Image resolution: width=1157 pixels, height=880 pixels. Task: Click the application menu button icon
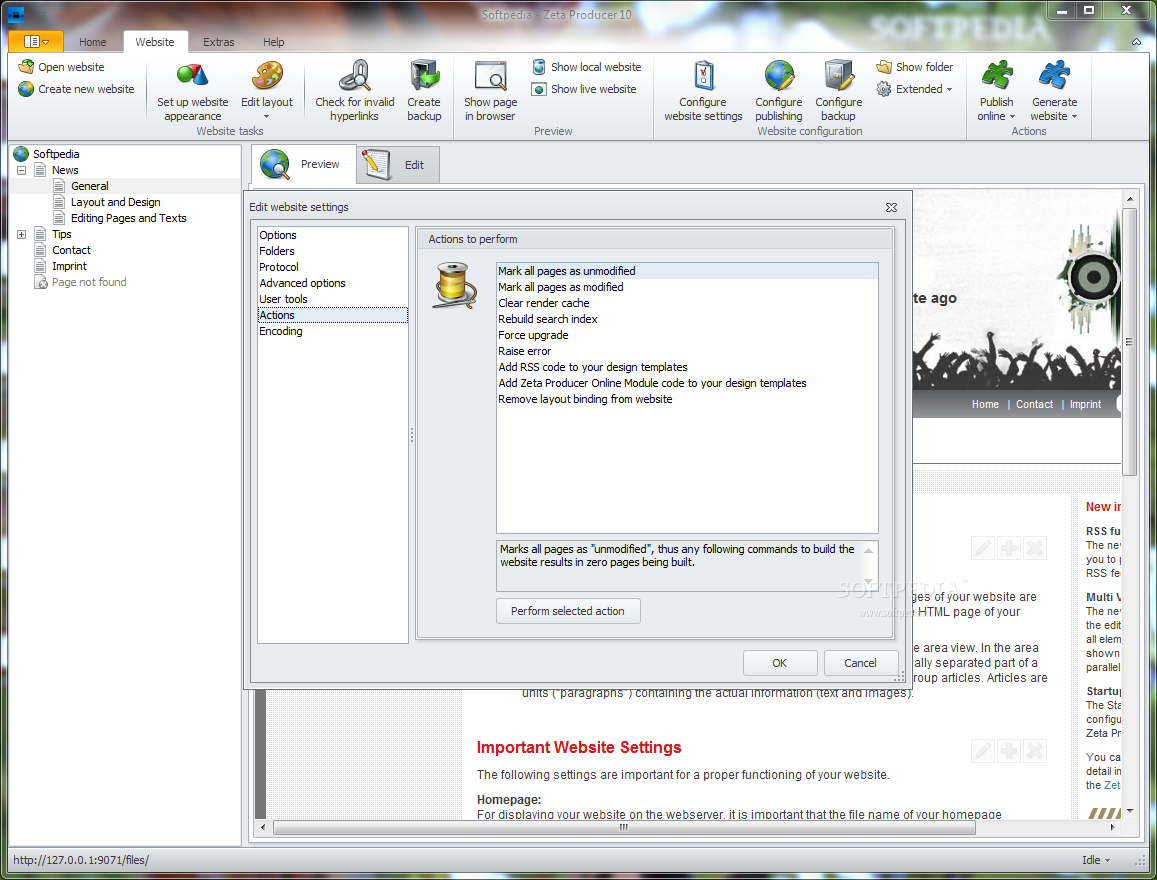click(x=36, y=42)
